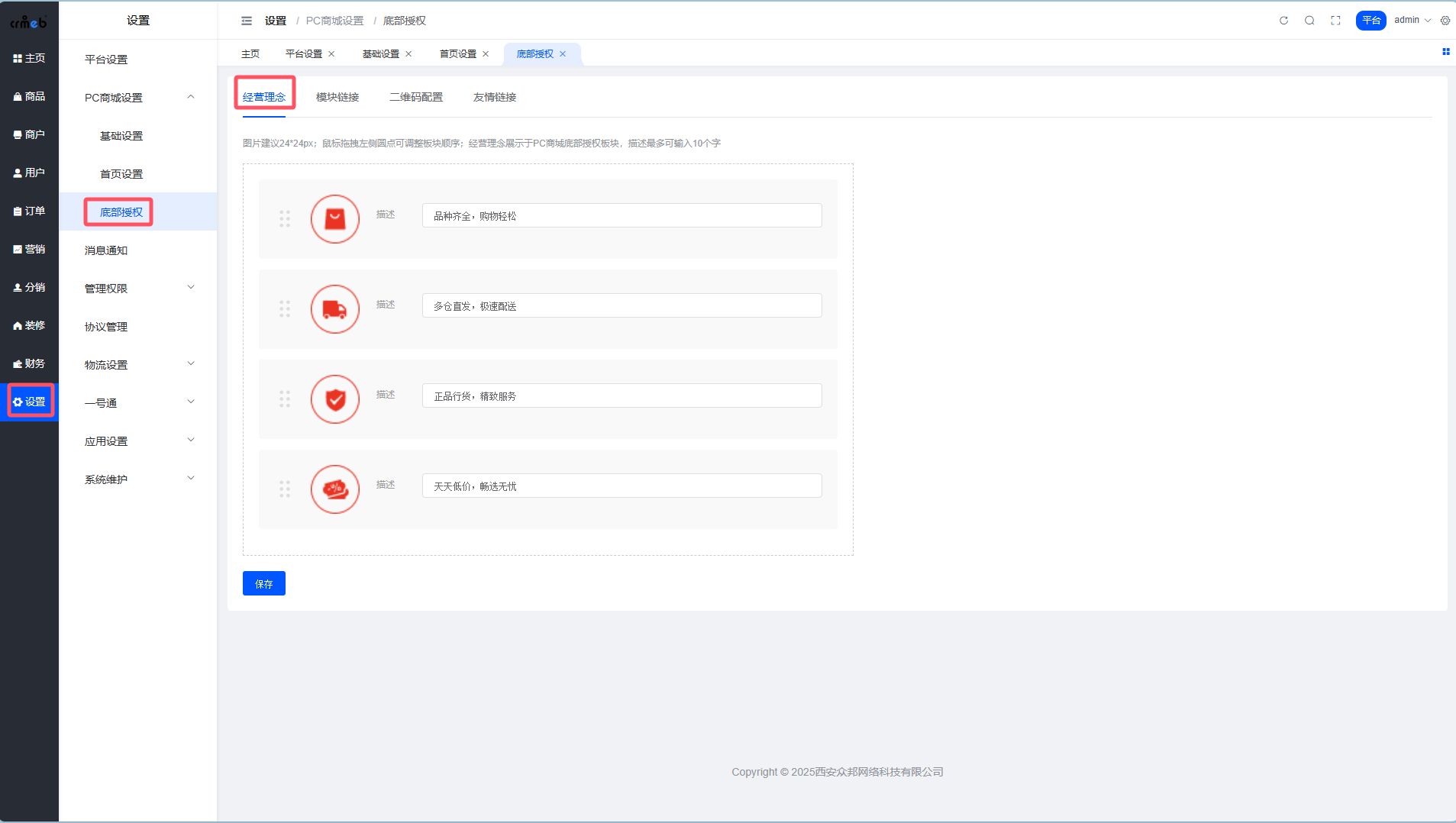Toggle fullscreen mode icon
The height and width of the screenshot is (823, 1456).
tap(1335, 21)
